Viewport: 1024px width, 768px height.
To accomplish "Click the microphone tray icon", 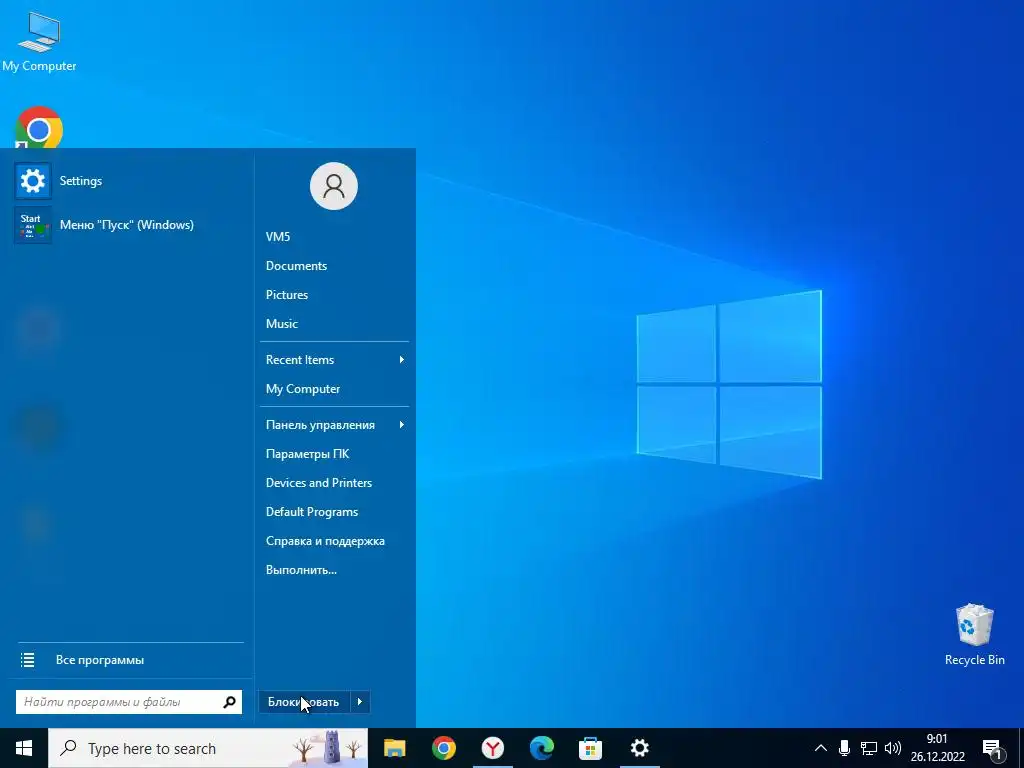I will [844, 748].
